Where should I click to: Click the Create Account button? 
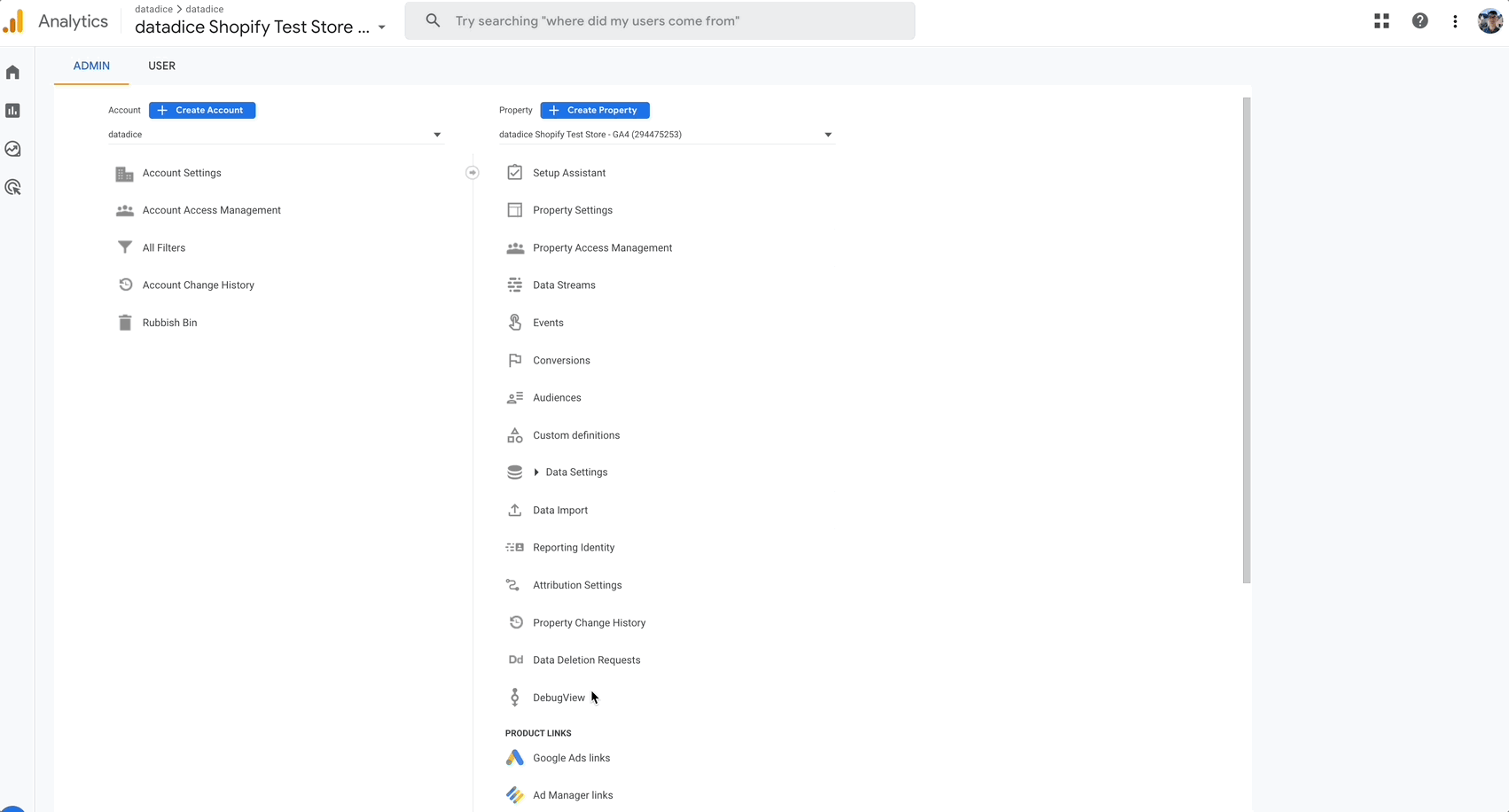click(x=202, y=110)
